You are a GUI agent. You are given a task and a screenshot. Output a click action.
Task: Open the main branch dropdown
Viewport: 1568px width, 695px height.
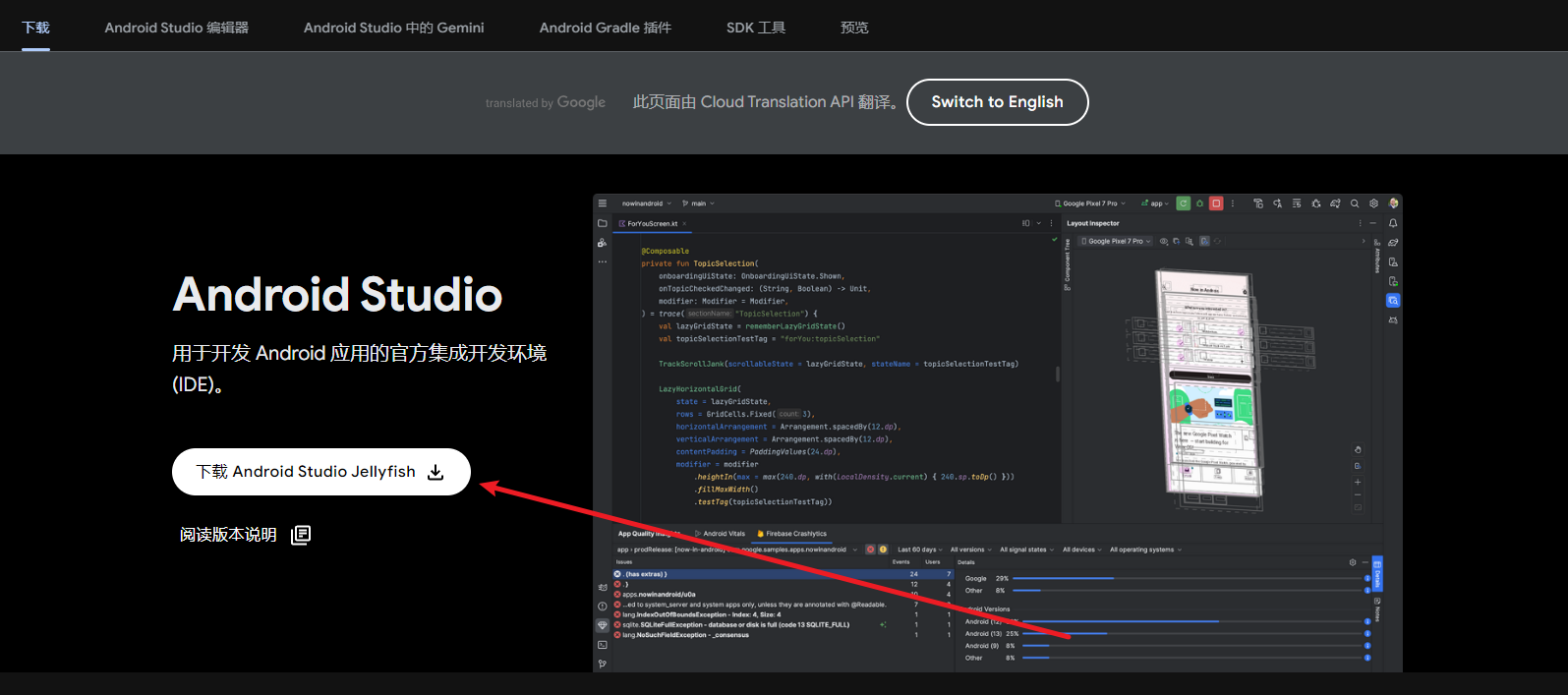pos(699,203)
